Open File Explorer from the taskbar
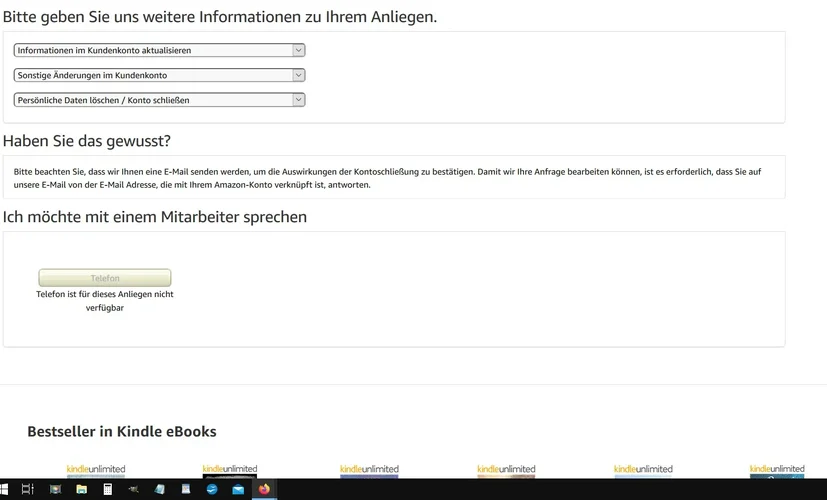 [x=81, y=489]
